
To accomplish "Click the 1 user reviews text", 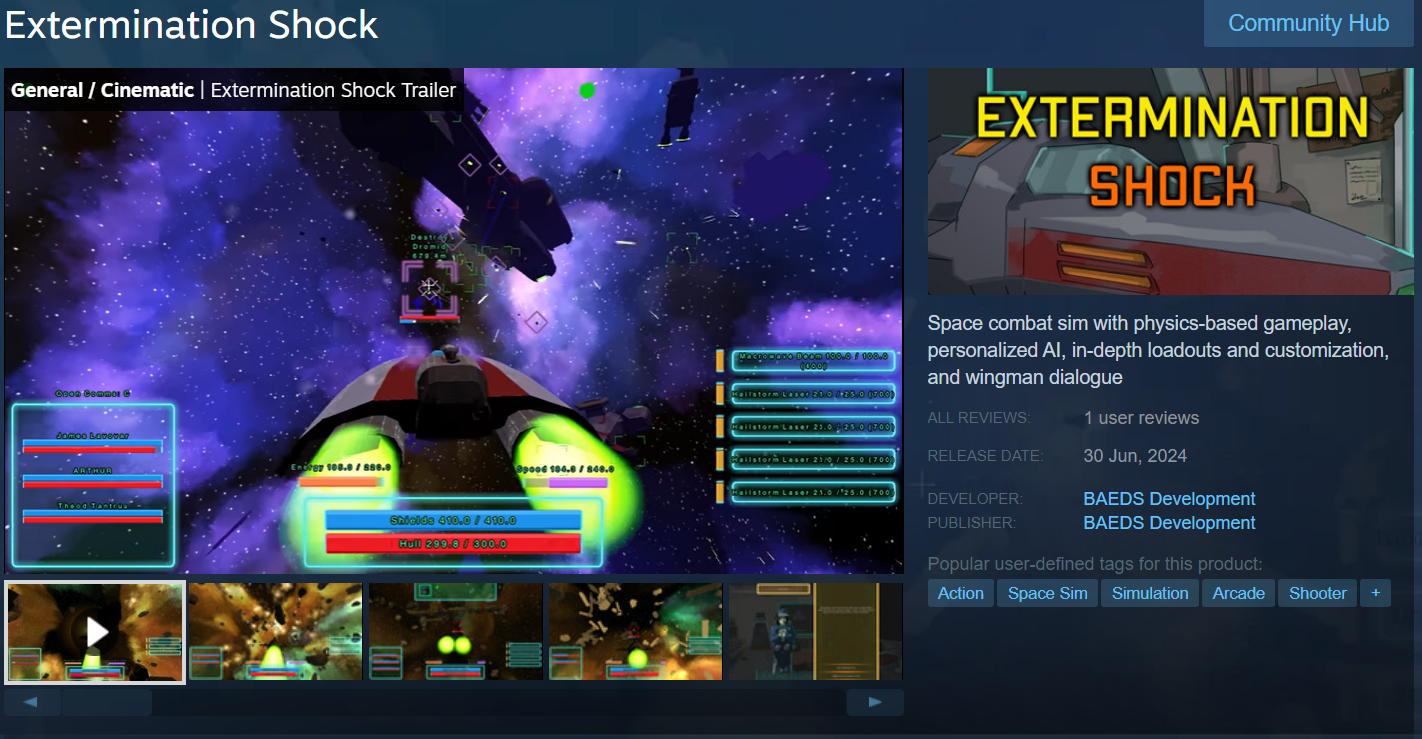I will pyautogui.click(x=1141, y=418).
